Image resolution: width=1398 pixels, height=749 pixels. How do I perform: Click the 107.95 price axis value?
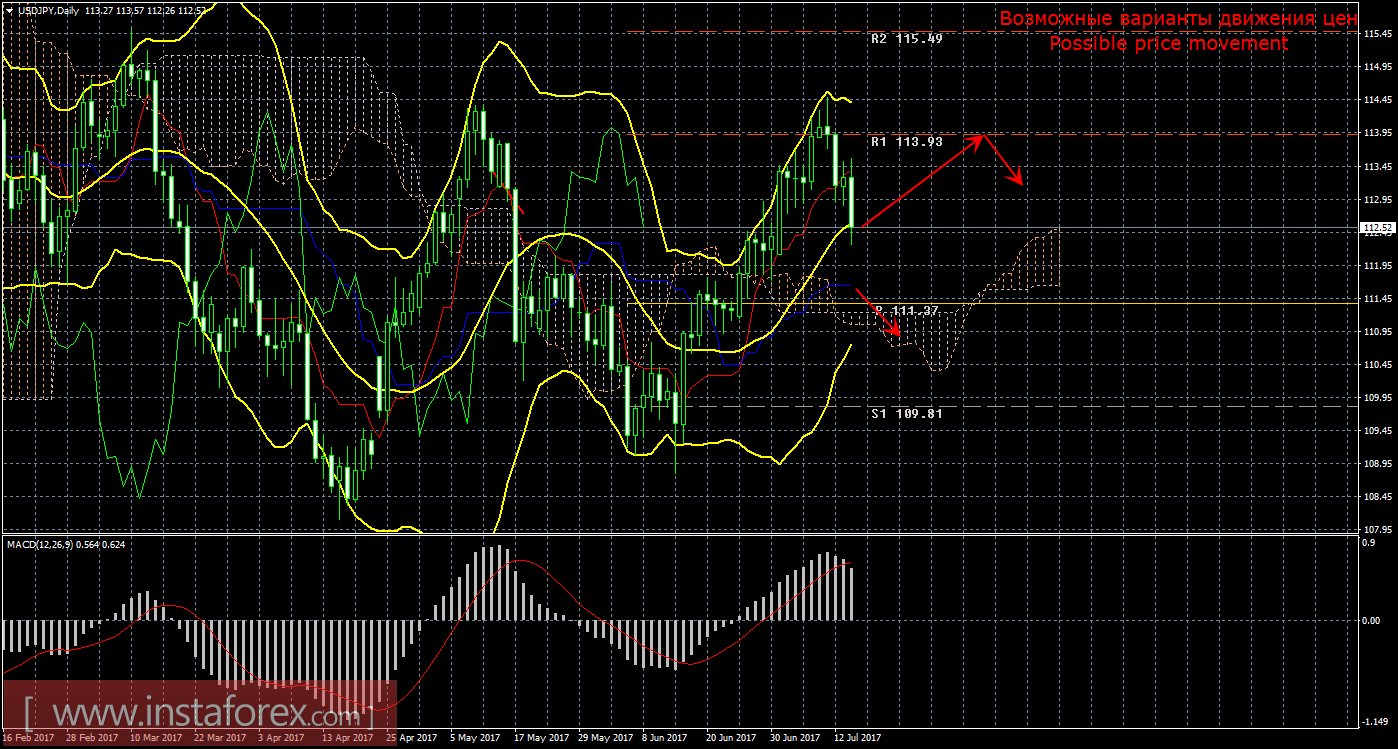(x=1377, y=529)
